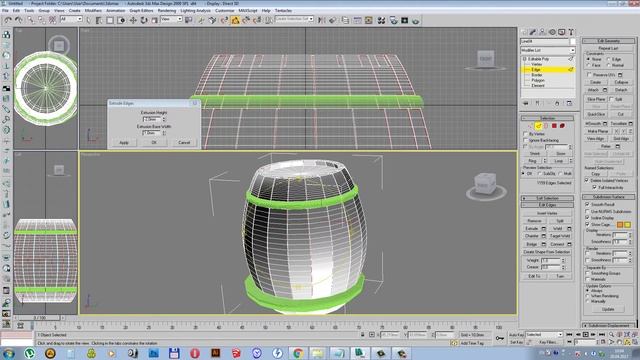Open the Utilities hammer panel tab
The height and width of the screenshot is (360, 640).
pos(571,32)
